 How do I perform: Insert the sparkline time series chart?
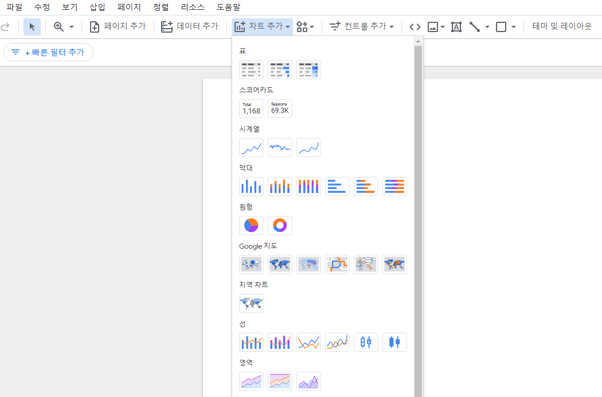click(280, 148)
